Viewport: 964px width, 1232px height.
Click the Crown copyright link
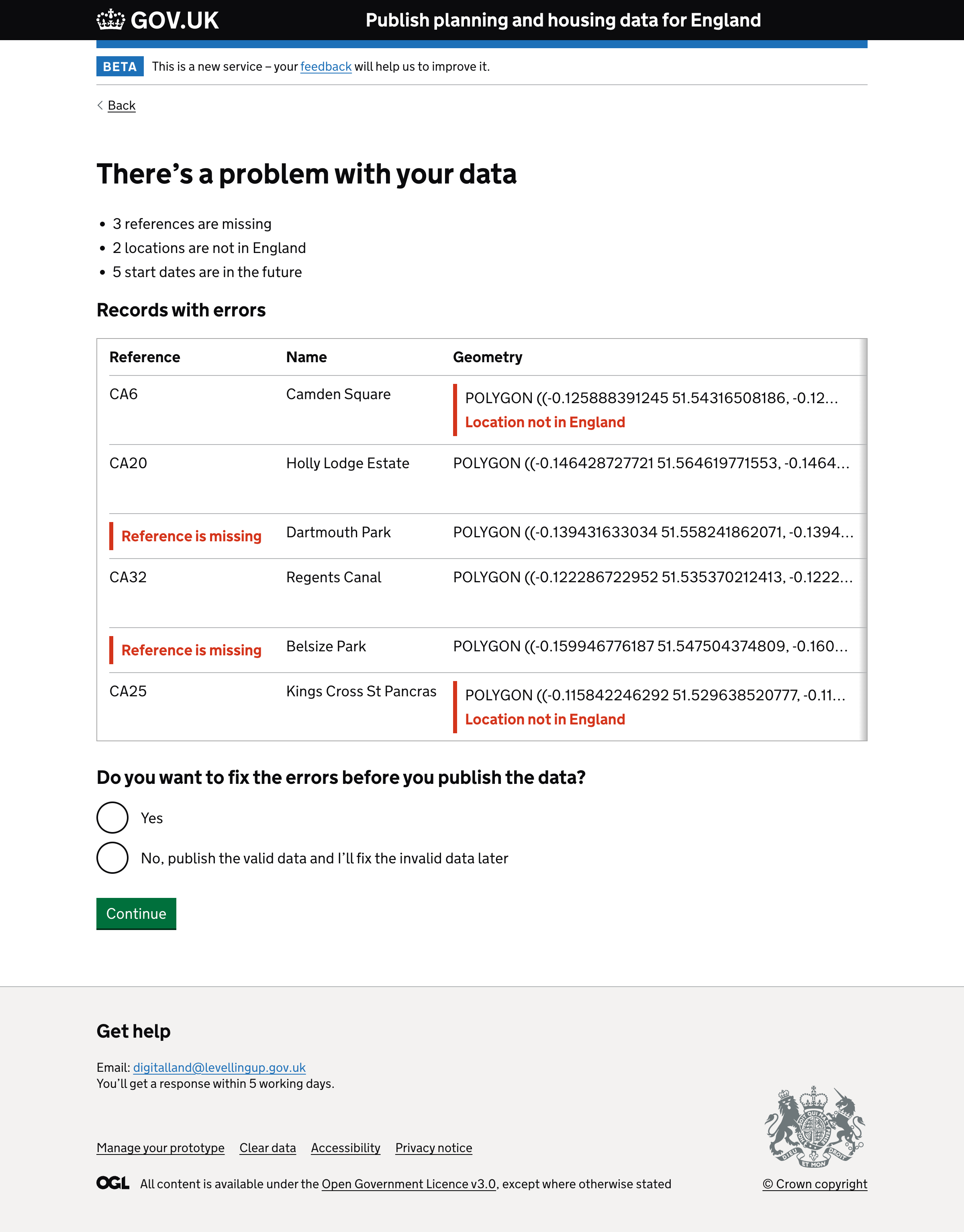pos(815,1184)
